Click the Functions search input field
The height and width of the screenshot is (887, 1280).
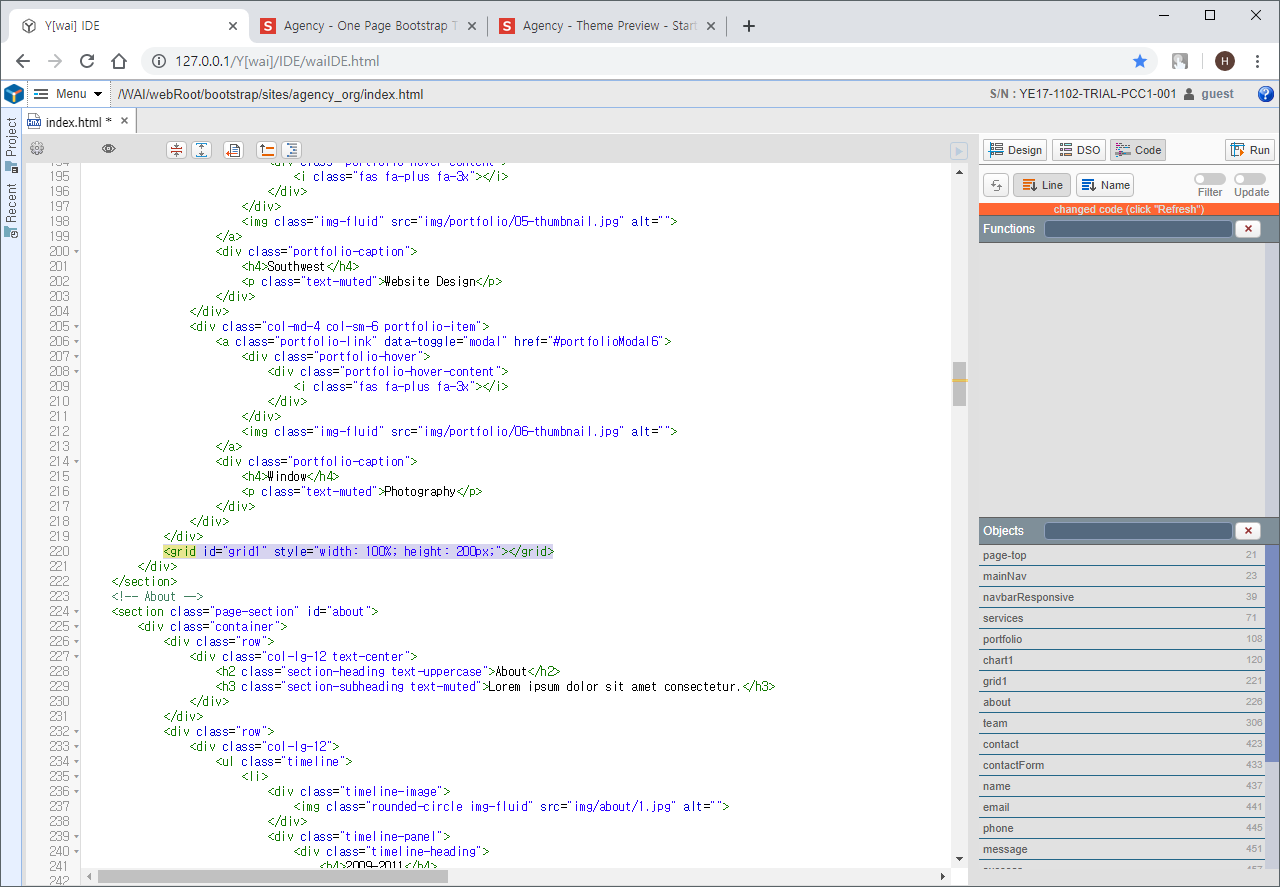point(1138,229)
